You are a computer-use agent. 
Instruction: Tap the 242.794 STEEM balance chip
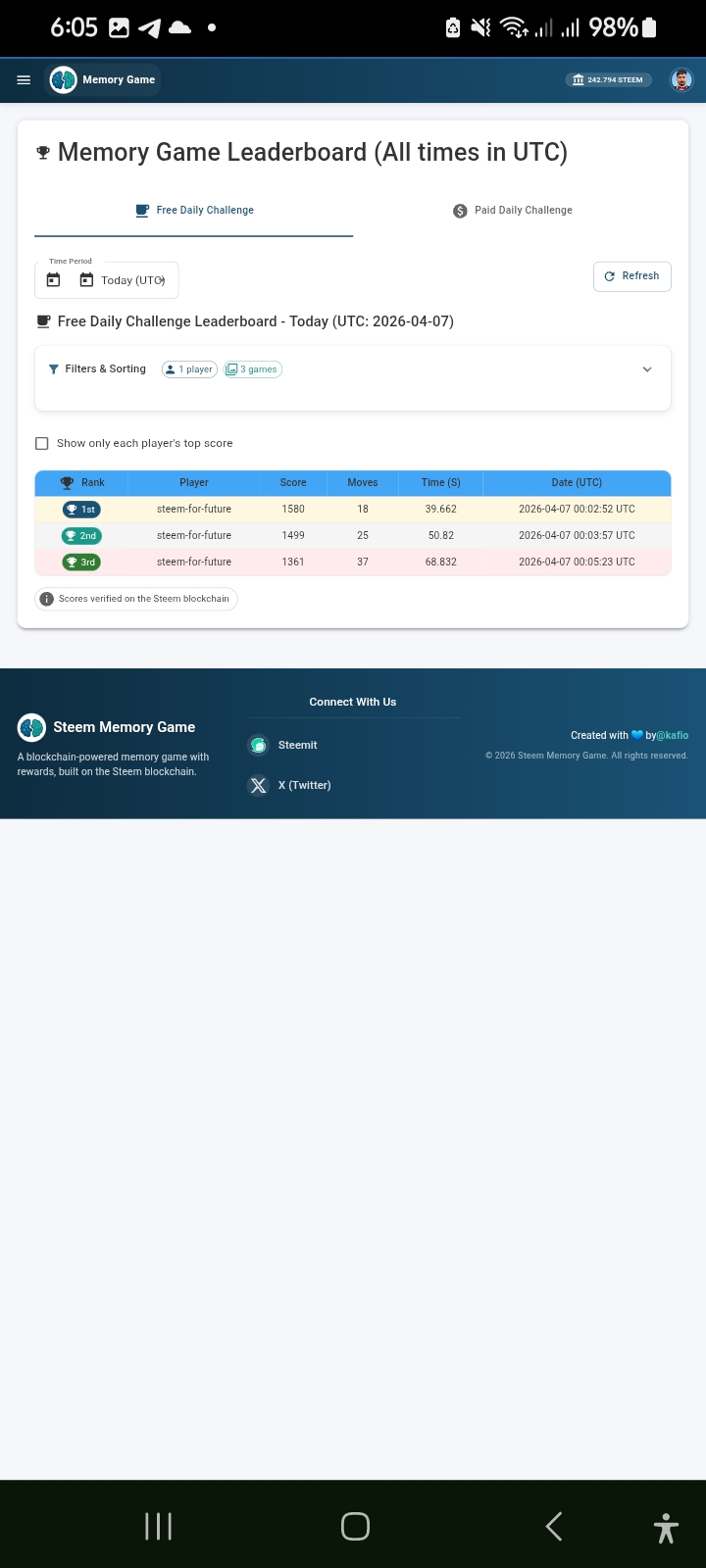click(x=609, y=80)
